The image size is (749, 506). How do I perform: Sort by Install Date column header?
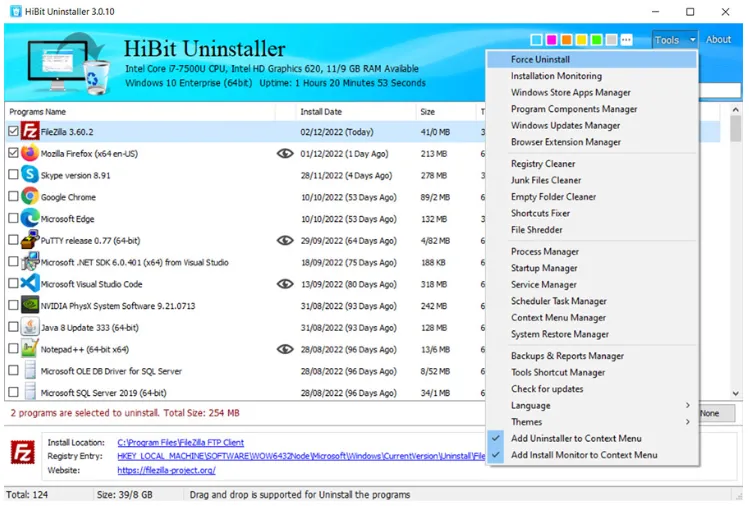click(x=355, y=112)
